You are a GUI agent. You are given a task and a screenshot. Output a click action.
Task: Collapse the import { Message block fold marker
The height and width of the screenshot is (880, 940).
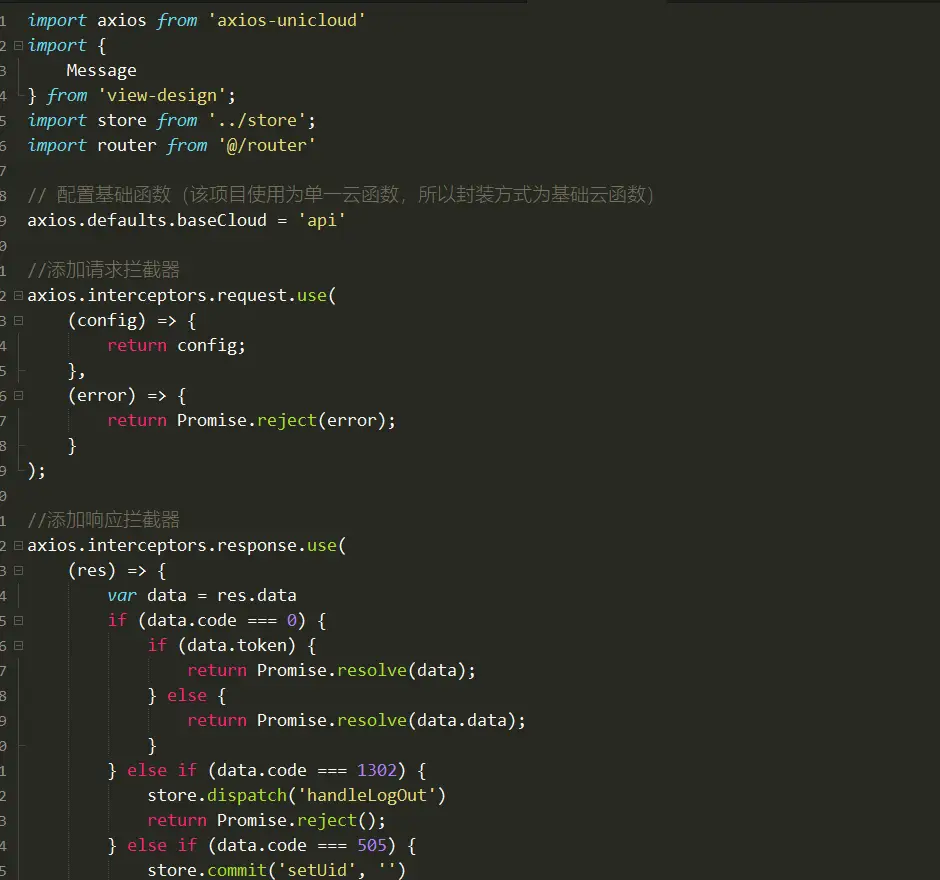tap(18, 46)
